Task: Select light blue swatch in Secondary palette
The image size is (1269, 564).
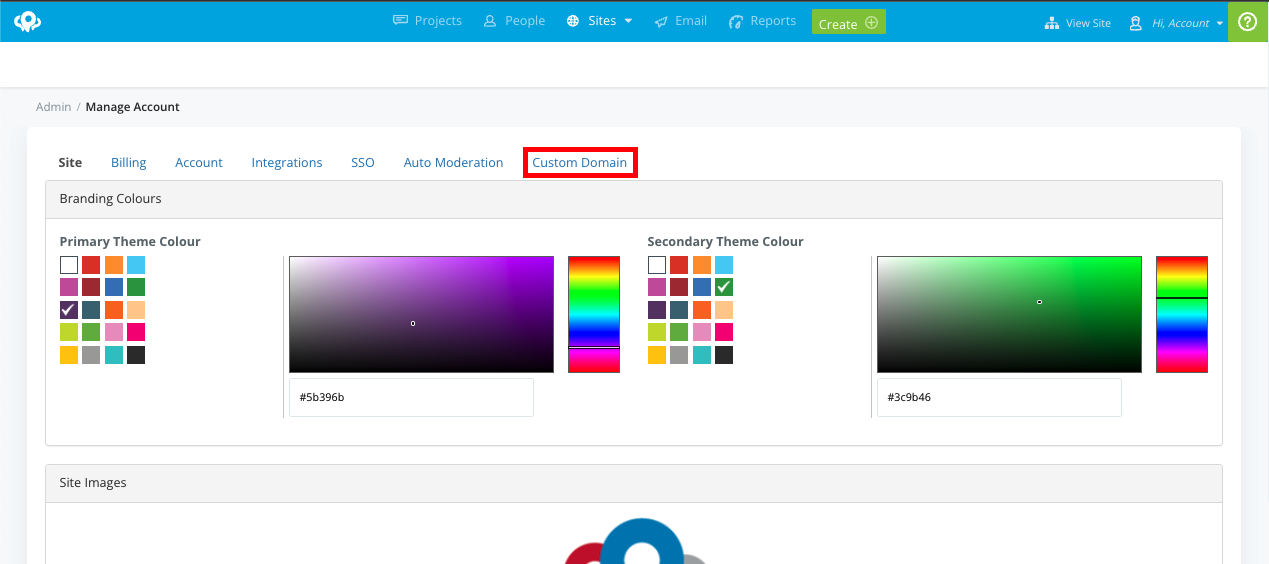Action: click(x=724, y=265)
